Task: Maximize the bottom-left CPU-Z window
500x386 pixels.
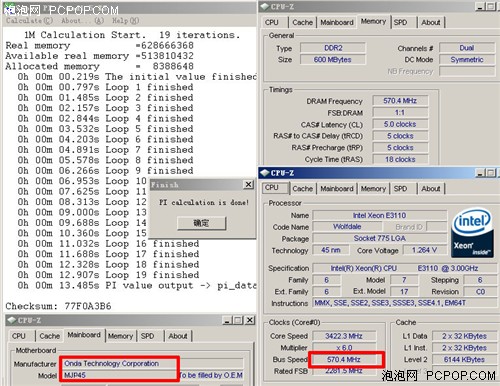Action: 238,320
